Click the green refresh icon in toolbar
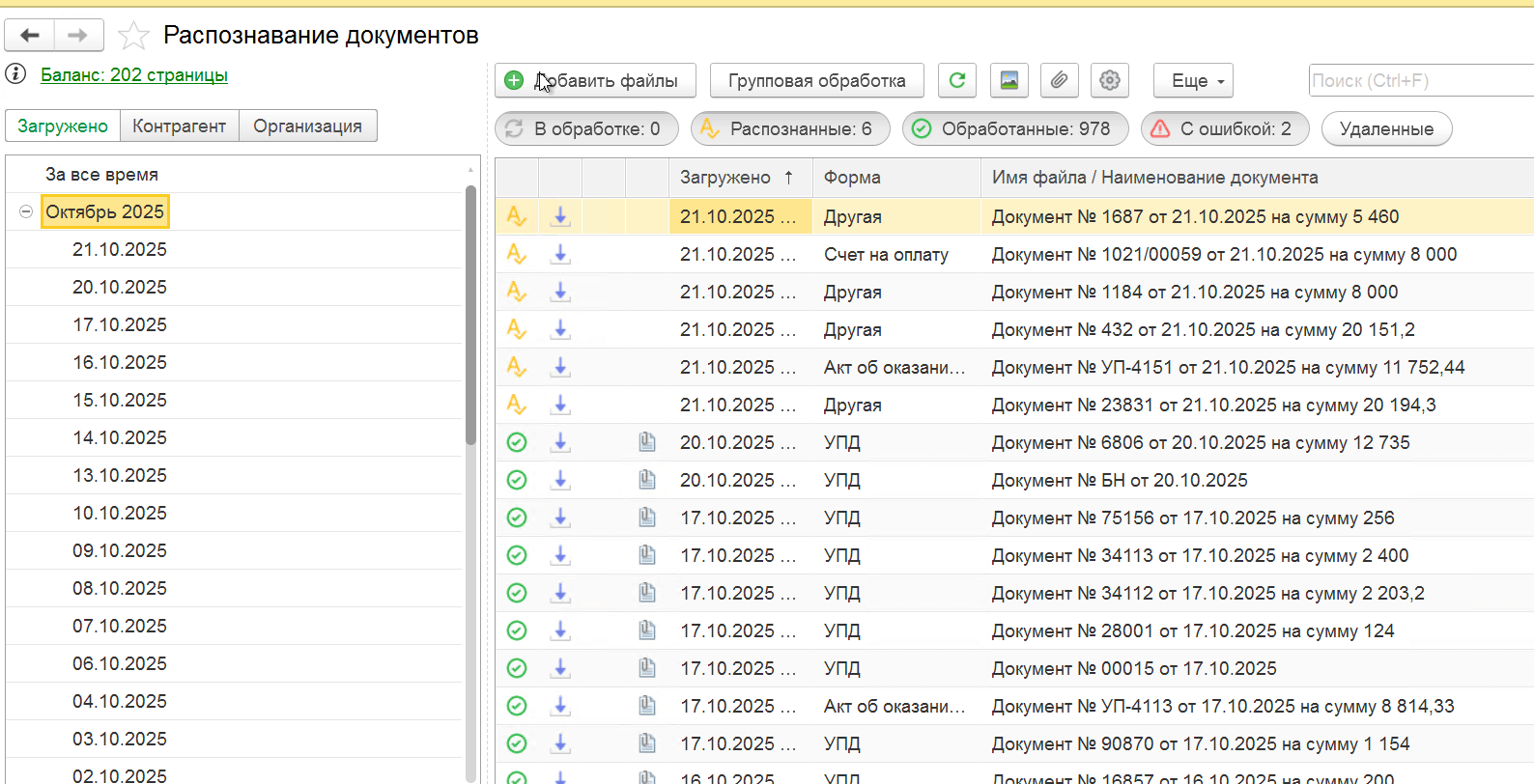1534x784 pixels. [956, 80]
